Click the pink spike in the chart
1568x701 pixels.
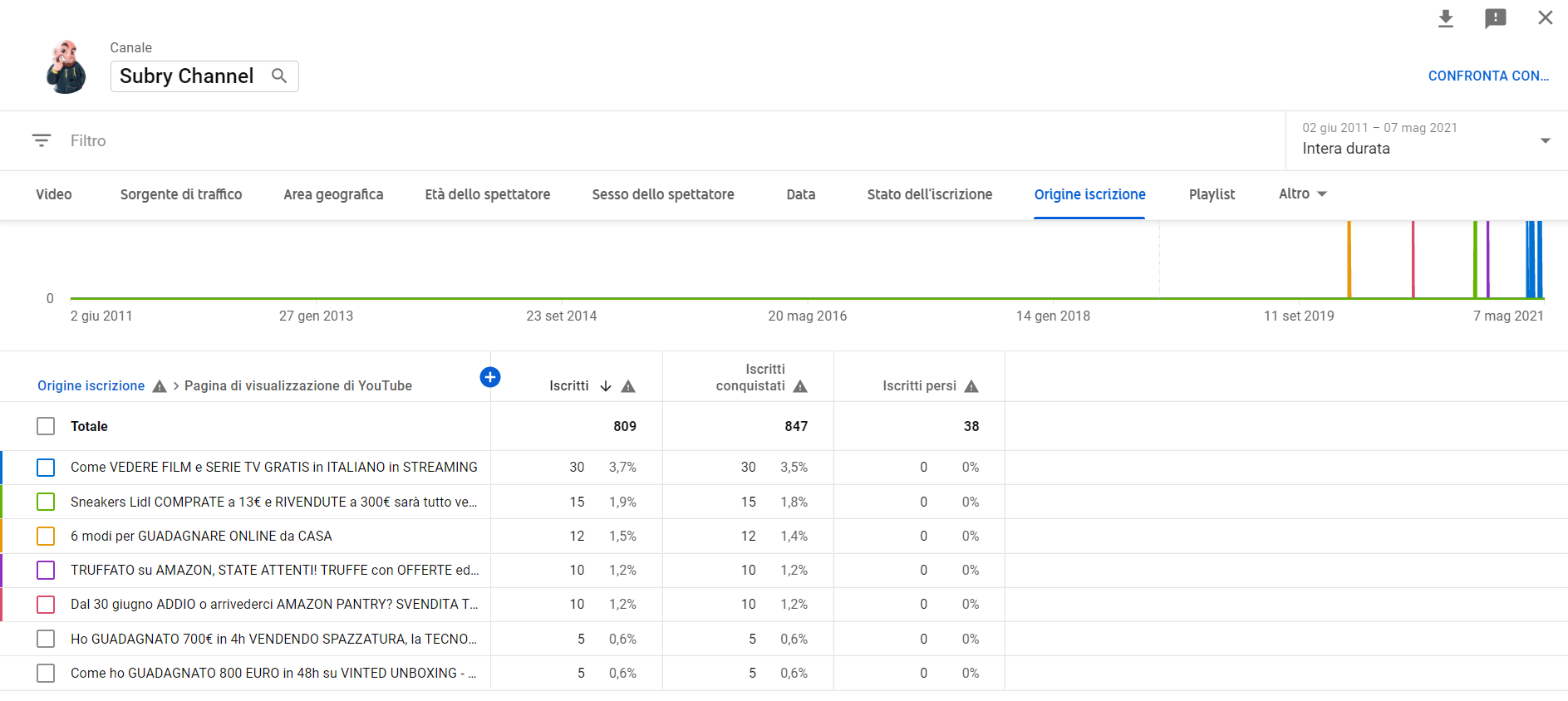click(1413, 259)
